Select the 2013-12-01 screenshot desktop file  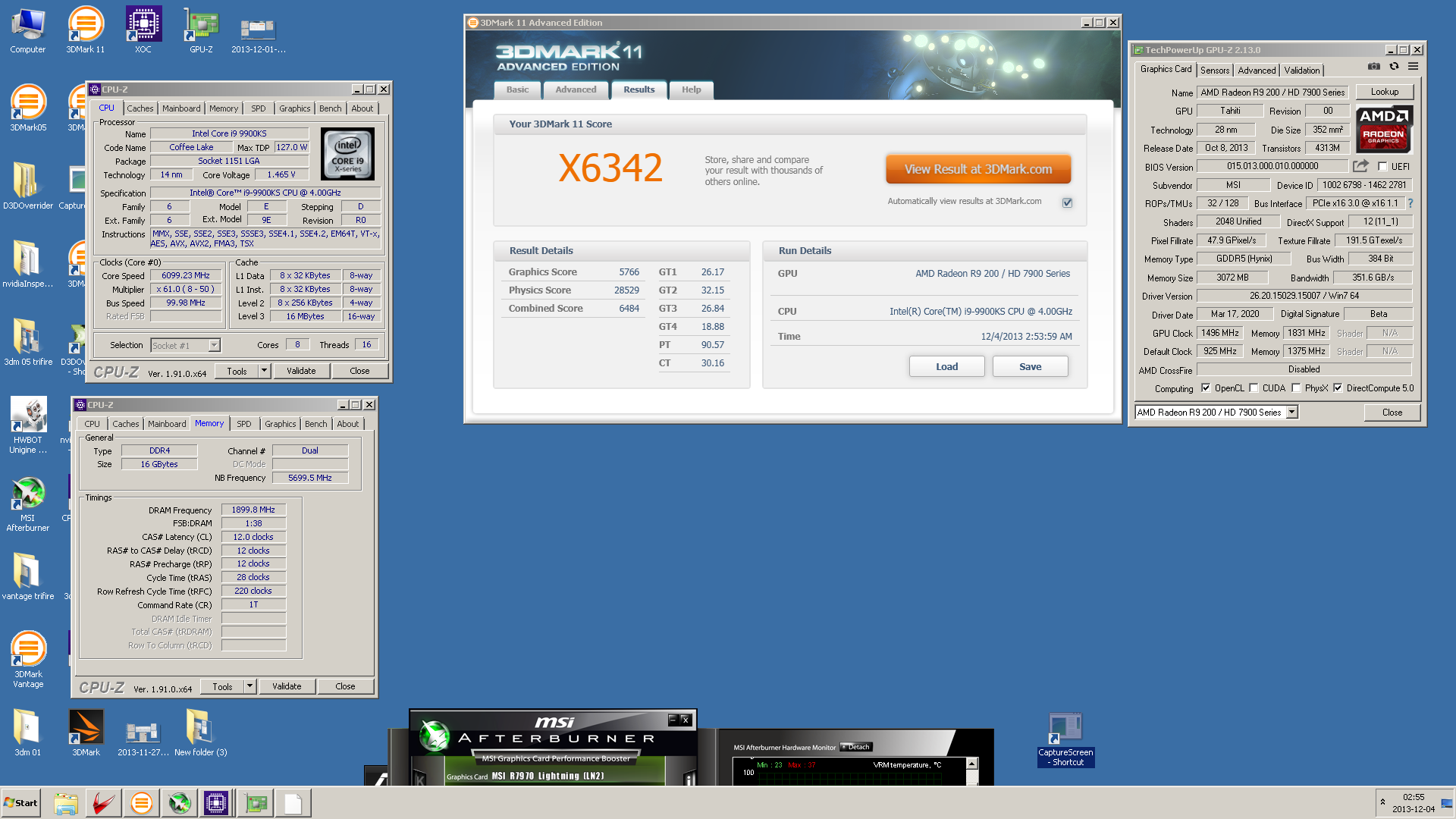click(x=259, y=34)
